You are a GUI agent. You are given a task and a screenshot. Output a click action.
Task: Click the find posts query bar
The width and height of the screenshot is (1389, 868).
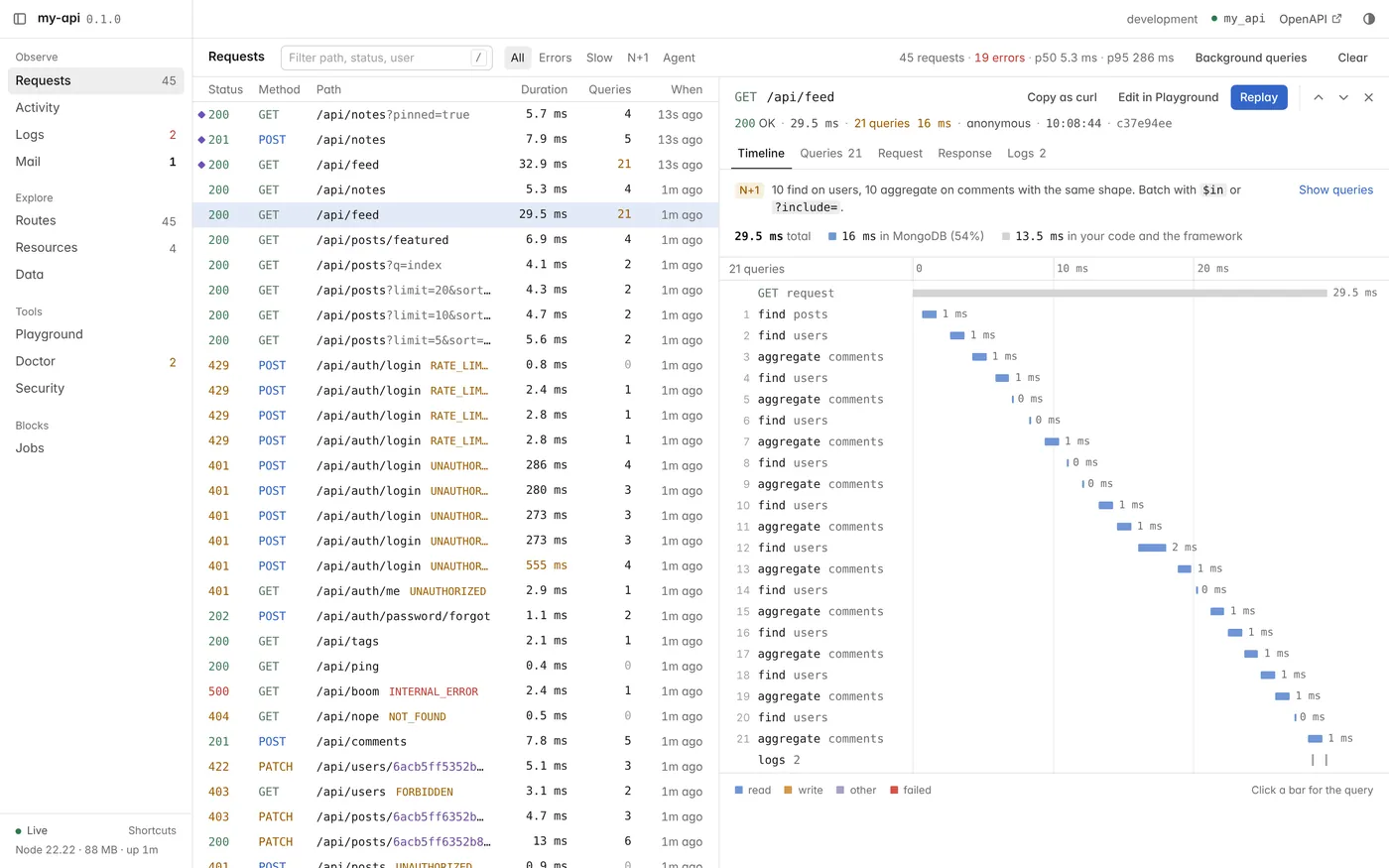[x=930, y=314]
